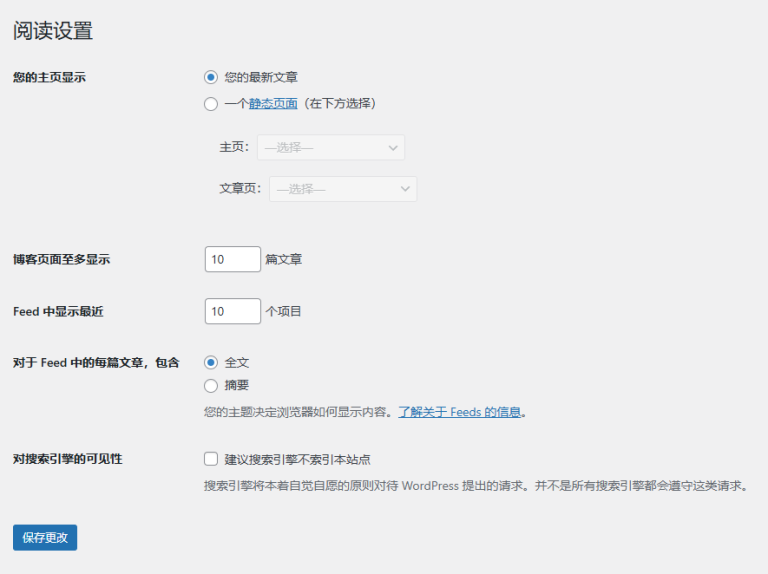Open 了解关于 Feeds 的信息 link
Viewport: 768px width, 574px height.
[459, 411]
